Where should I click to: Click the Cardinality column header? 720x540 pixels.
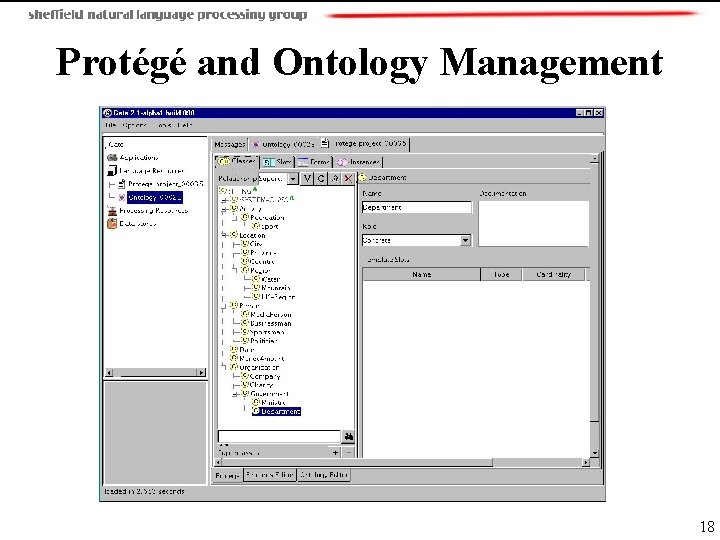click(553, 274)
